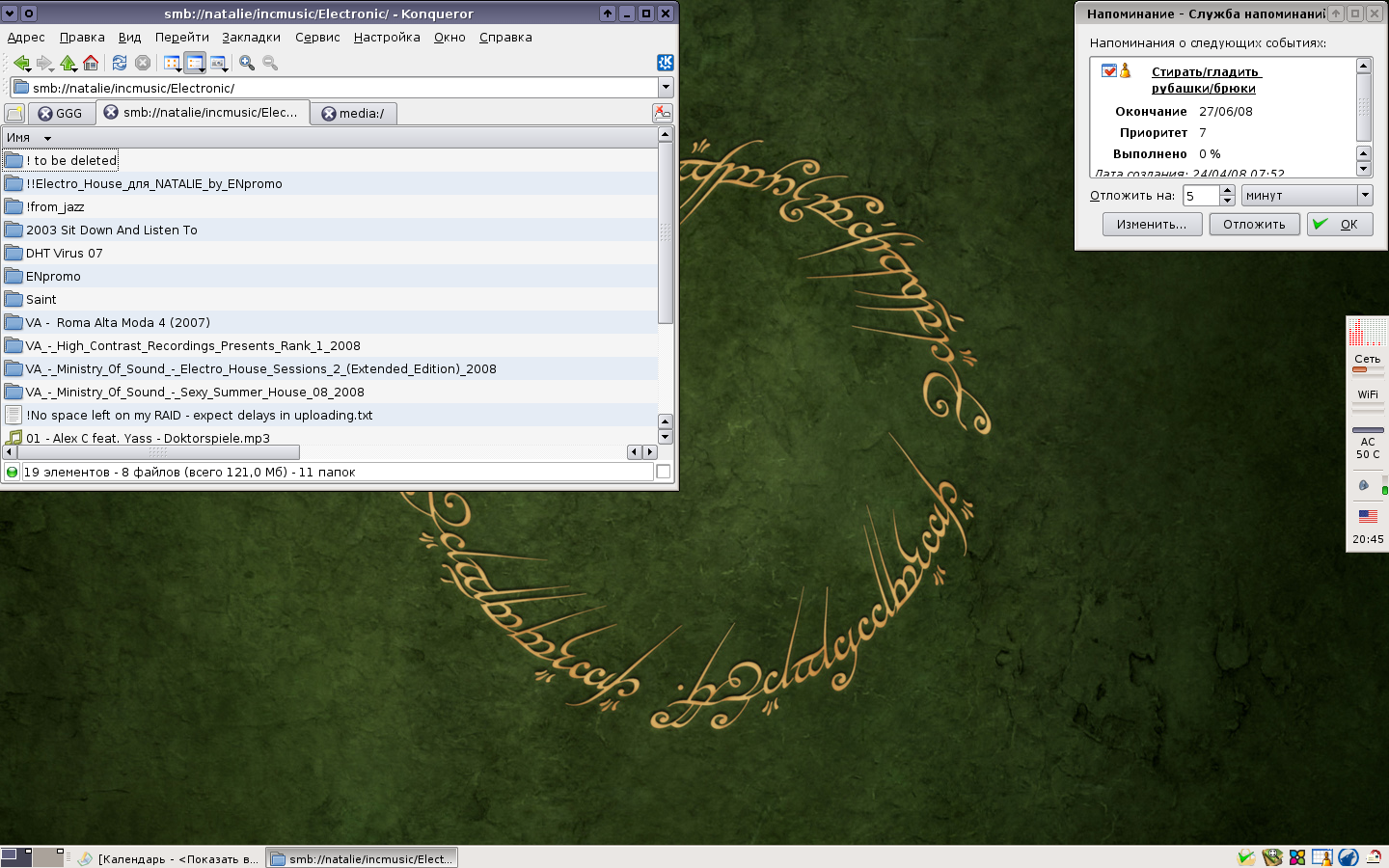Open the Сервис menu

coord(317,38)
